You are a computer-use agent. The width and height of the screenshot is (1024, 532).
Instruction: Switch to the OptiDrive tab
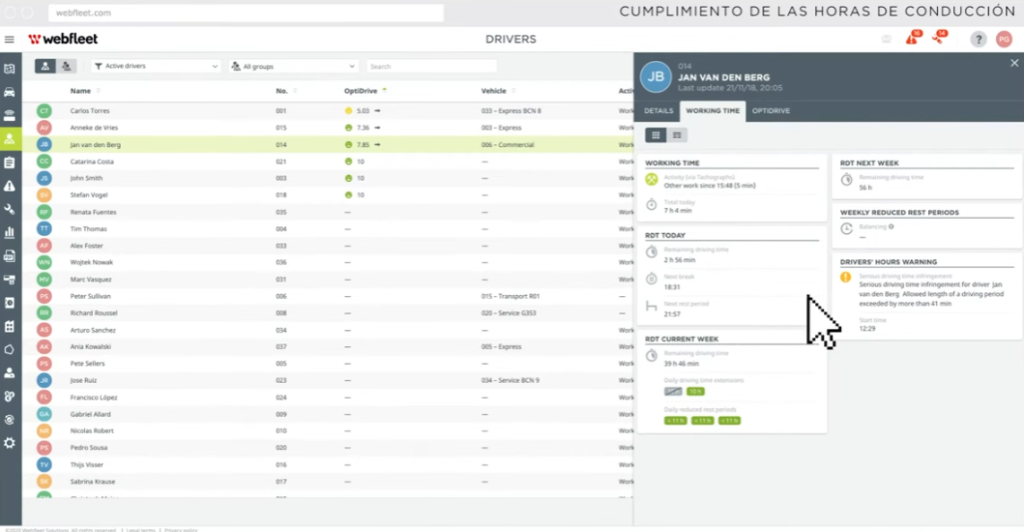771,111
